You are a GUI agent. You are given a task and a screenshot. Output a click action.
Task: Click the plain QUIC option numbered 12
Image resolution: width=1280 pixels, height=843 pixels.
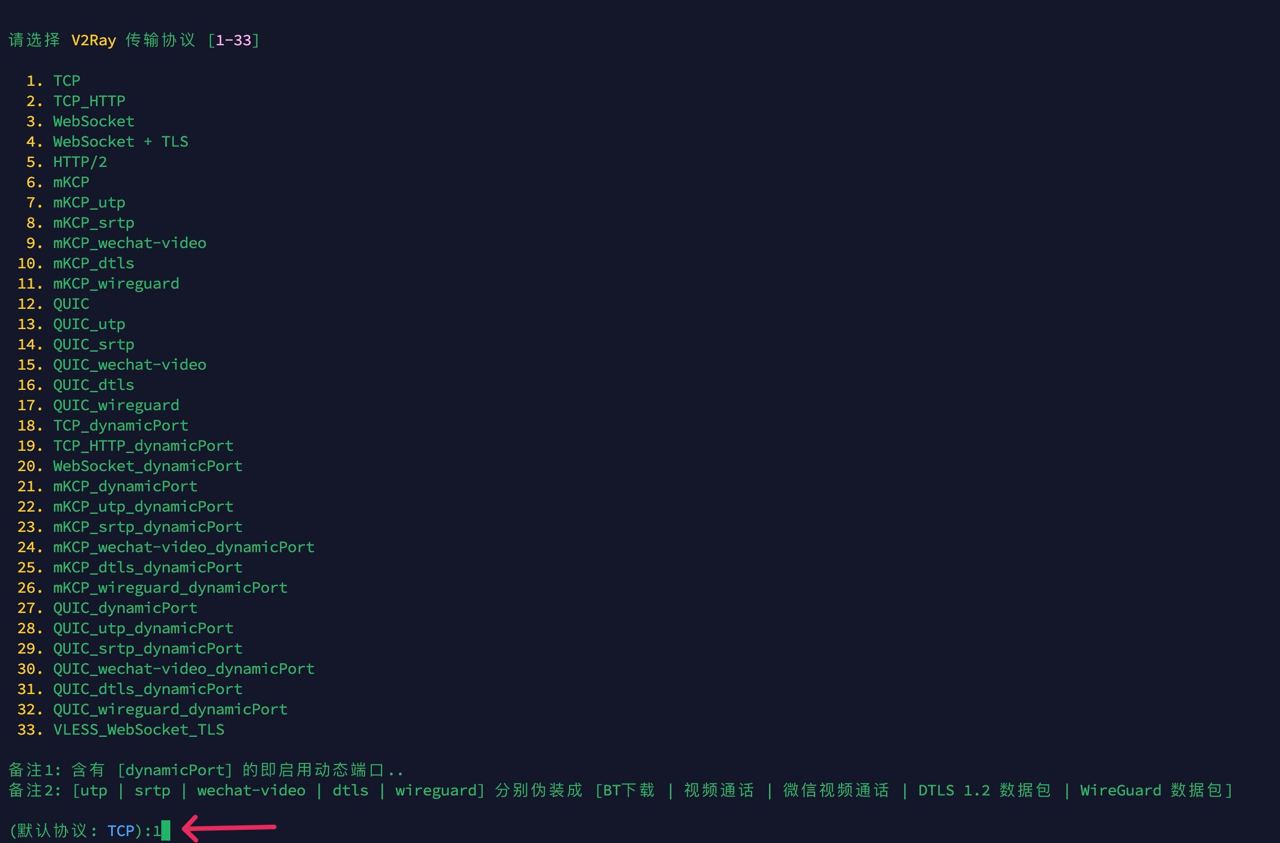[71, 304]
